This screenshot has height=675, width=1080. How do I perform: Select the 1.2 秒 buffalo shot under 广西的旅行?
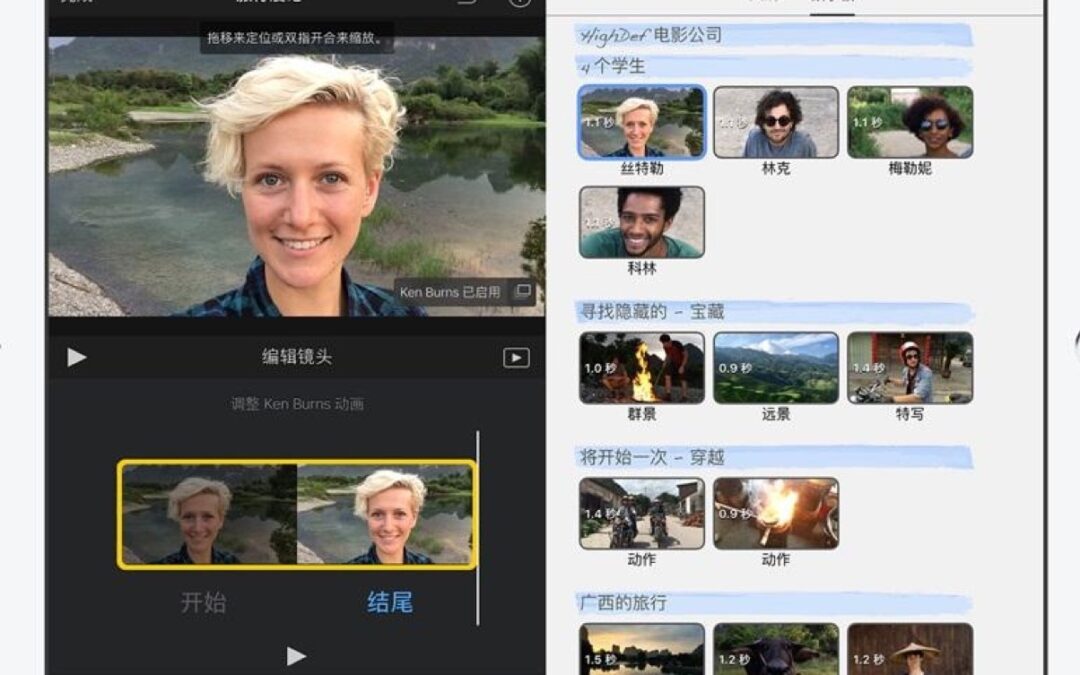(x=776, y=649)
